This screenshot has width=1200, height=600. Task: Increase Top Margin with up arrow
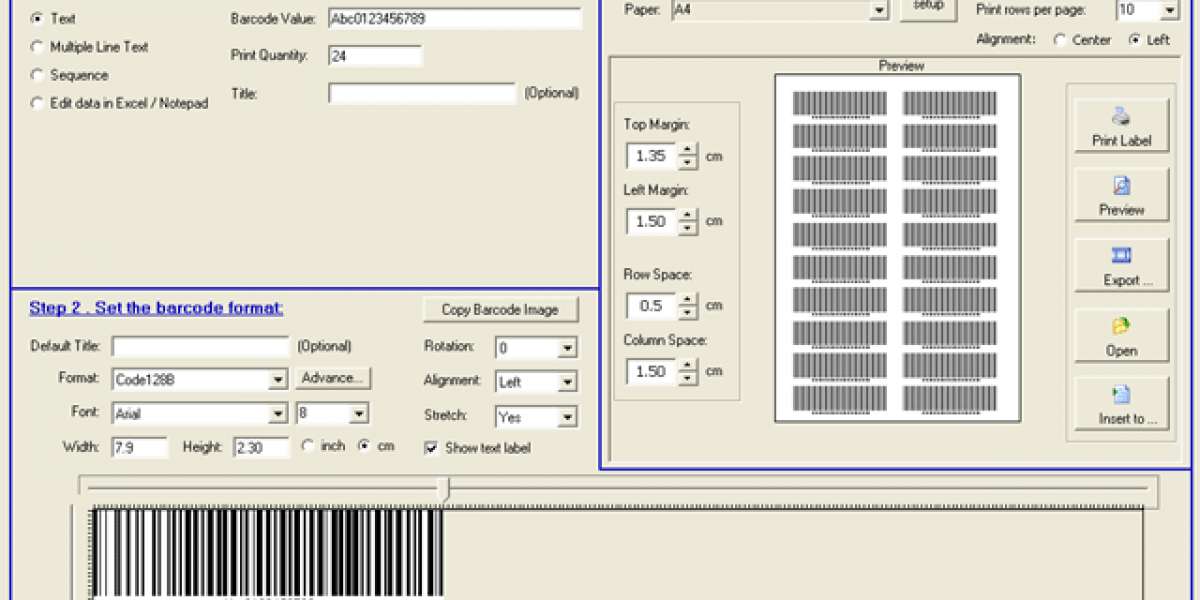(688, 150)
